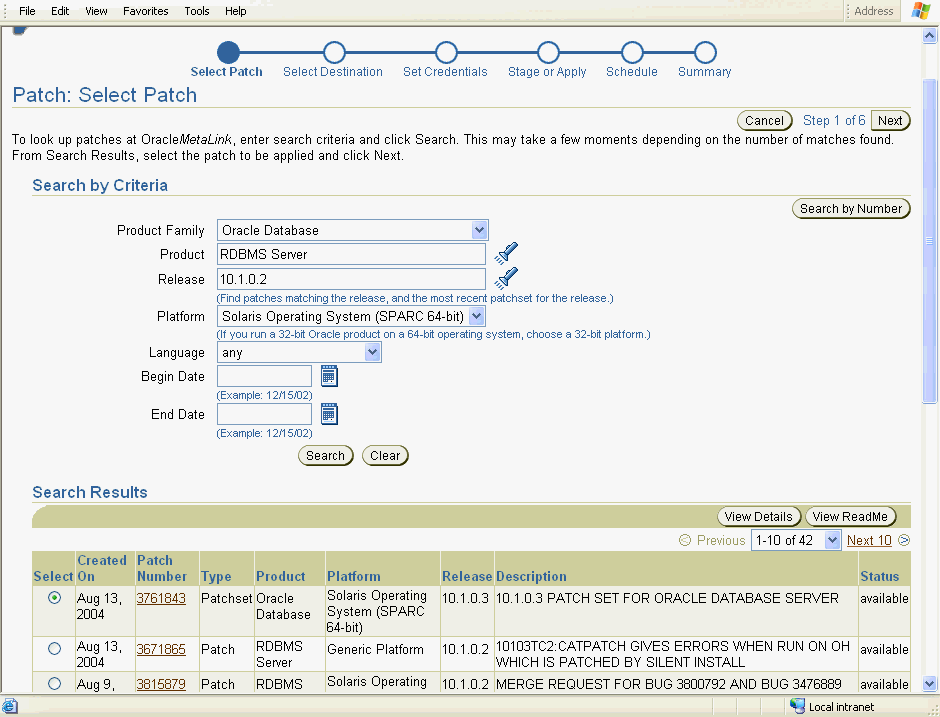Open the Next 10 results link
The width and height of the screenshot is (940, 717).
coord(869,540)
